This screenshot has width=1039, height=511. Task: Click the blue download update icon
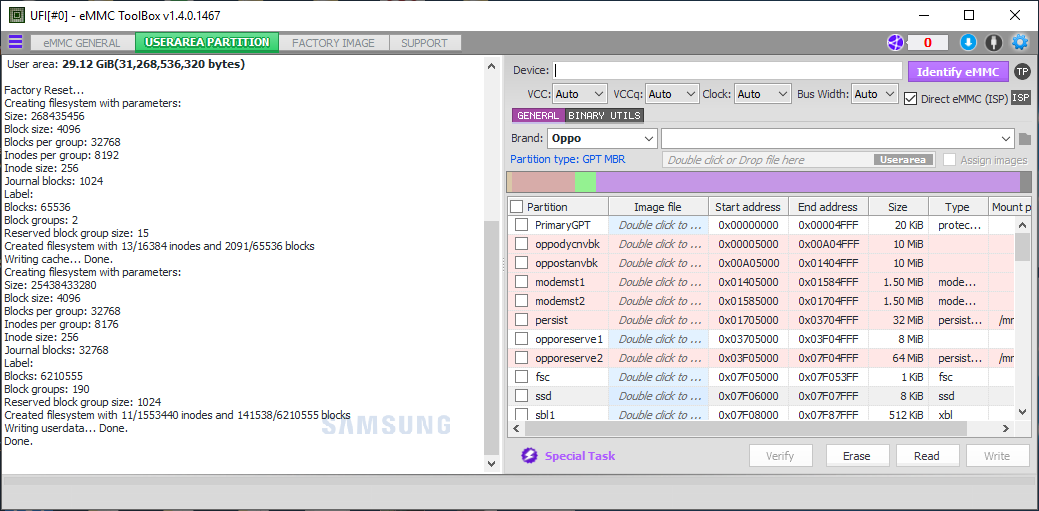click(968, 42)
